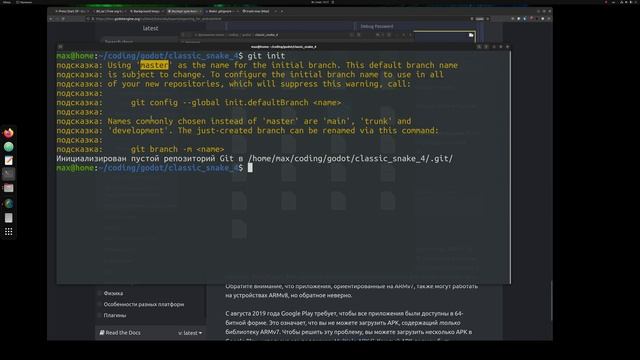
Task: Focus the terminal from the dock
Action: pos(9,174)
